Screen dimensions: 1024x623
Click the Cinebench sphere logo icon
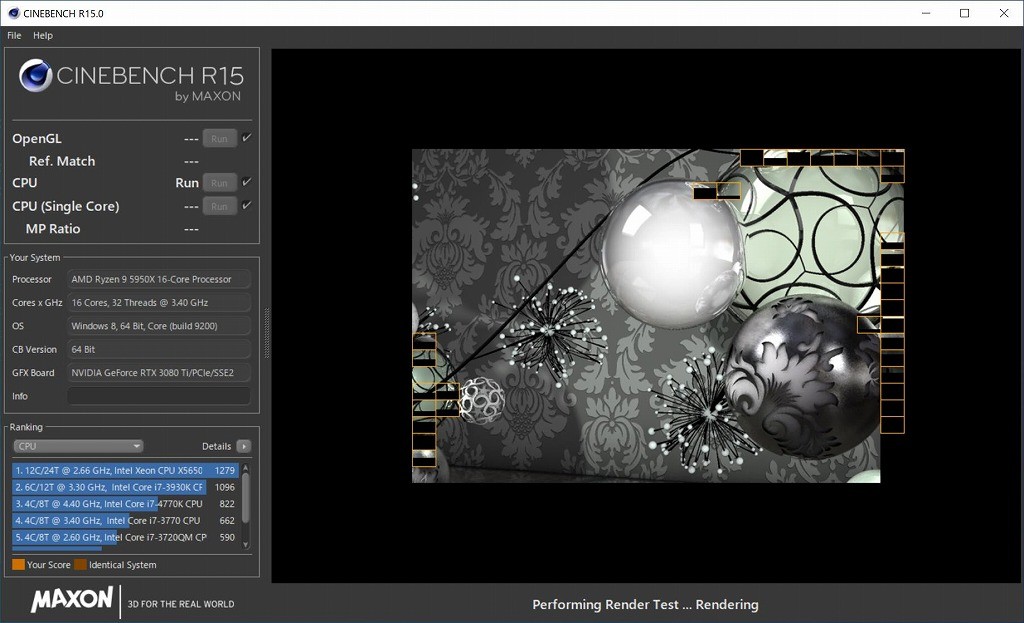pyautogui.click(x=35, y=76)
